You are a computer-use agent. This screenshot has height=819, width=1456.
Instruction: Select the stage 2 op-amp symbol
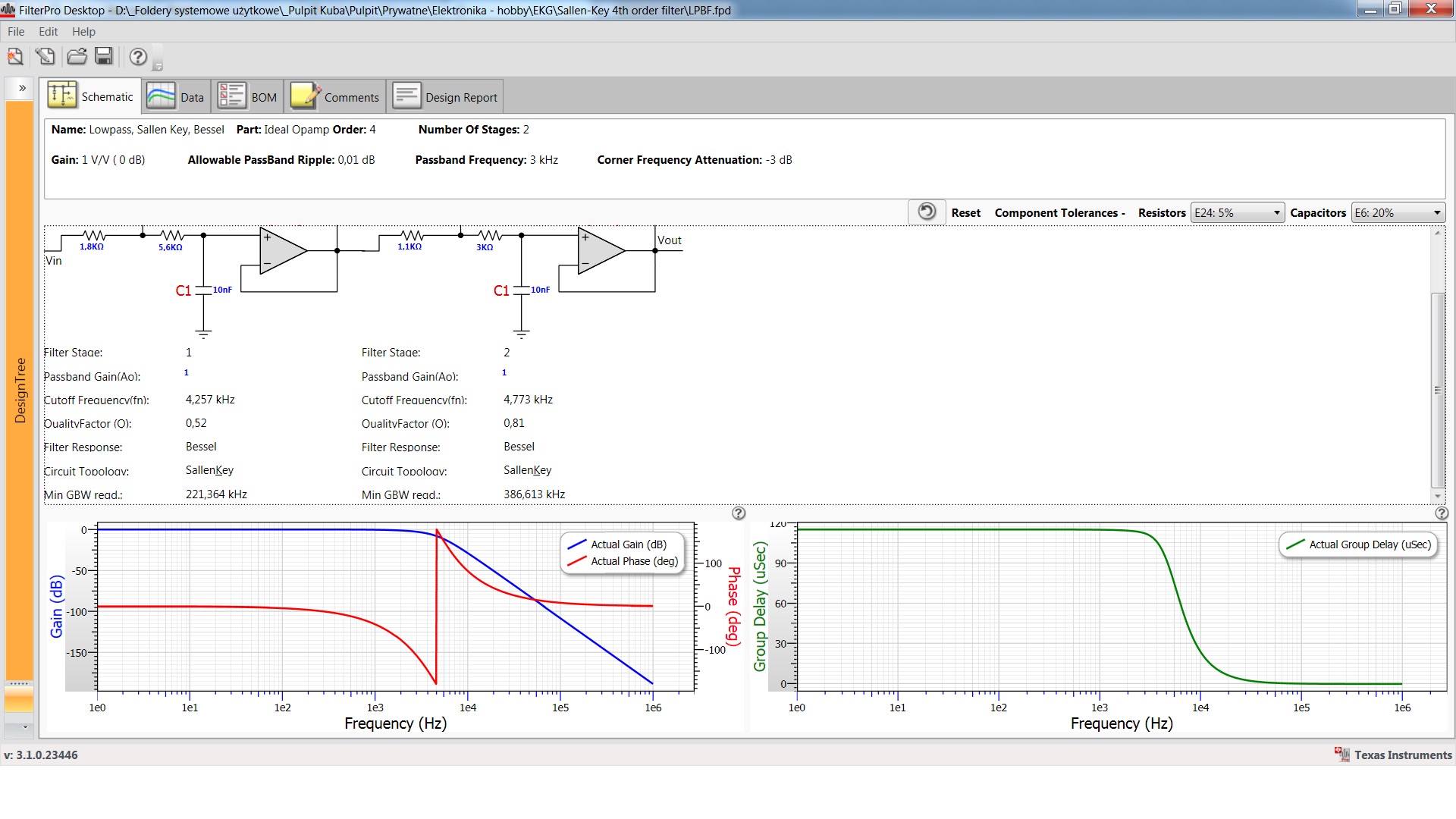pyautogui.click(x=601, y=250)
